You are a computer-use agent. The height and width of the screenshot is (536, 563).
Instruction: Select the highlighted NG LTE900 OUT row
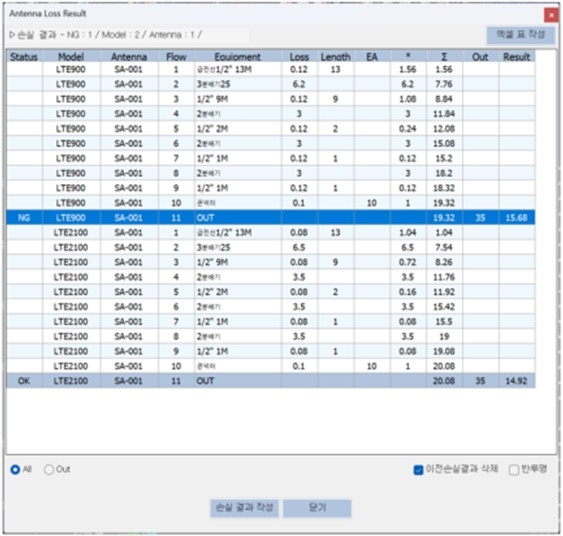pos(271,218)
